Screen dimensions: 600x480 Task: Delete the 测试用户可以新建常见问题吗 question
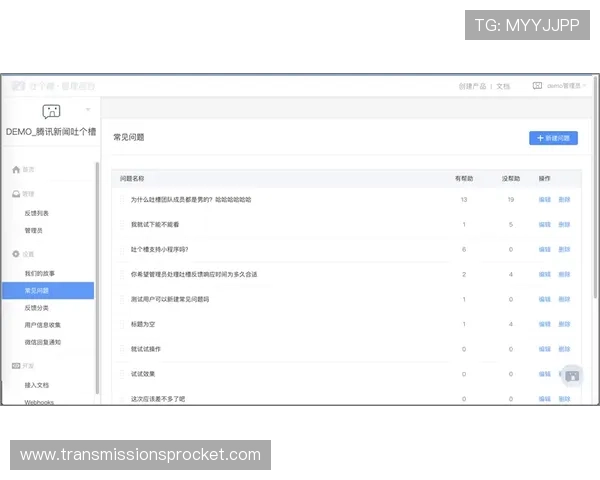pyautogui.click(x=564, y=299)
